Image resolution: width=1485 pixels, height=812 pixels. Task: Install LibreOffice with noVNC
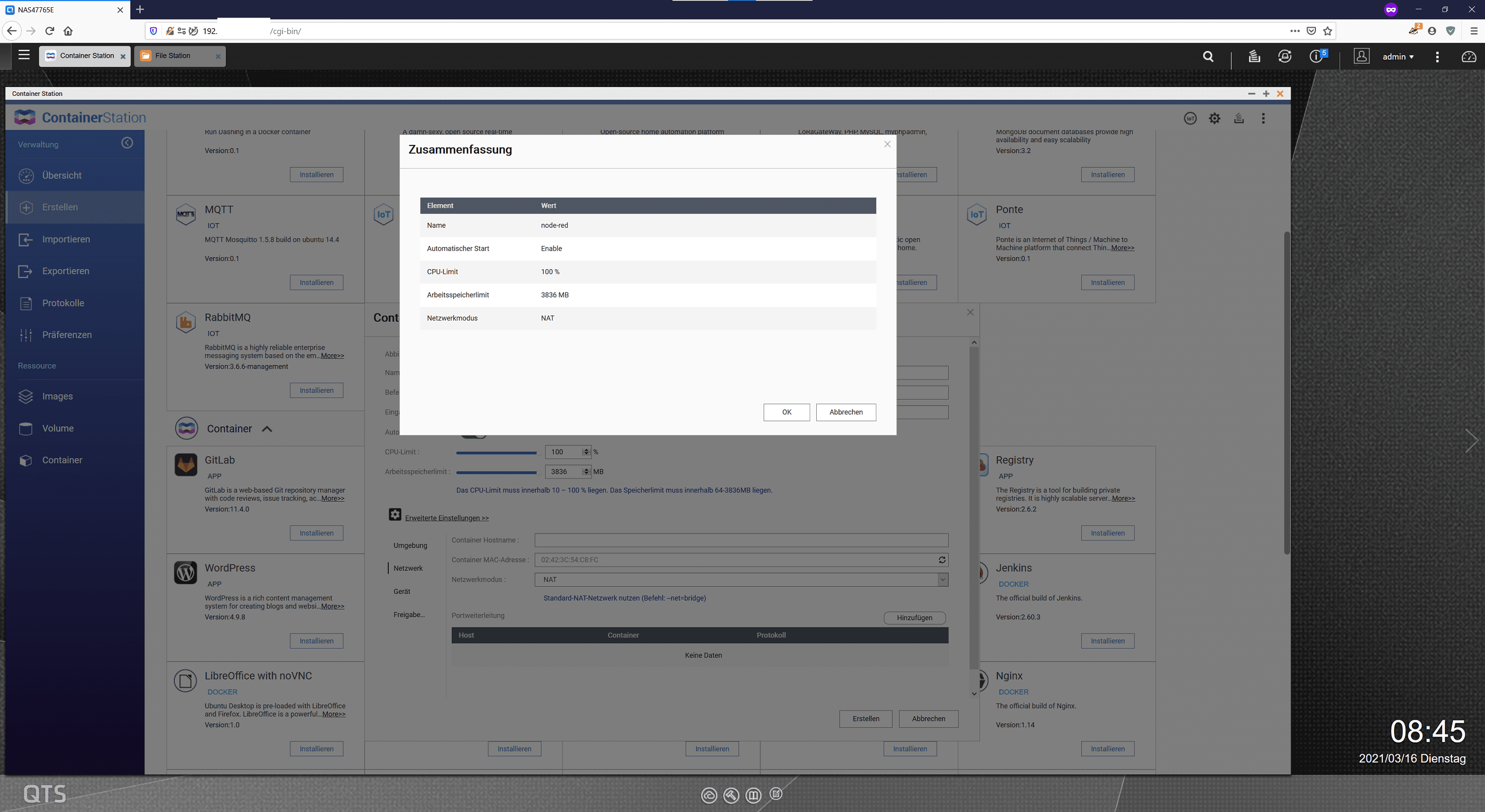click(x=317, y=749)
